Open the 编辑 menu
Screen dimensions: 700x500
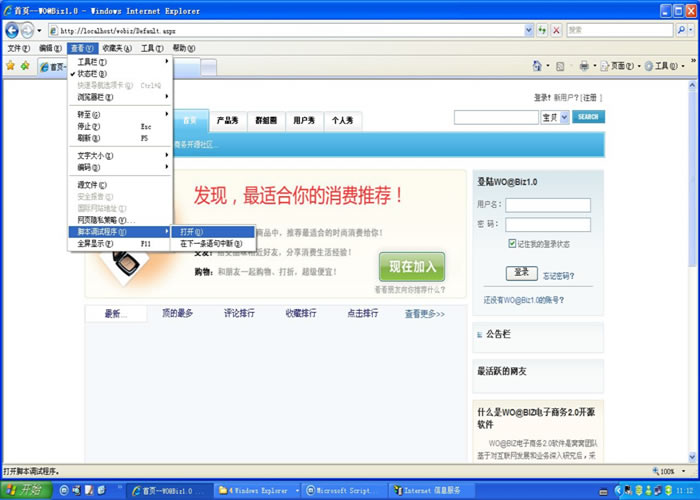click(x=50, y=48)
